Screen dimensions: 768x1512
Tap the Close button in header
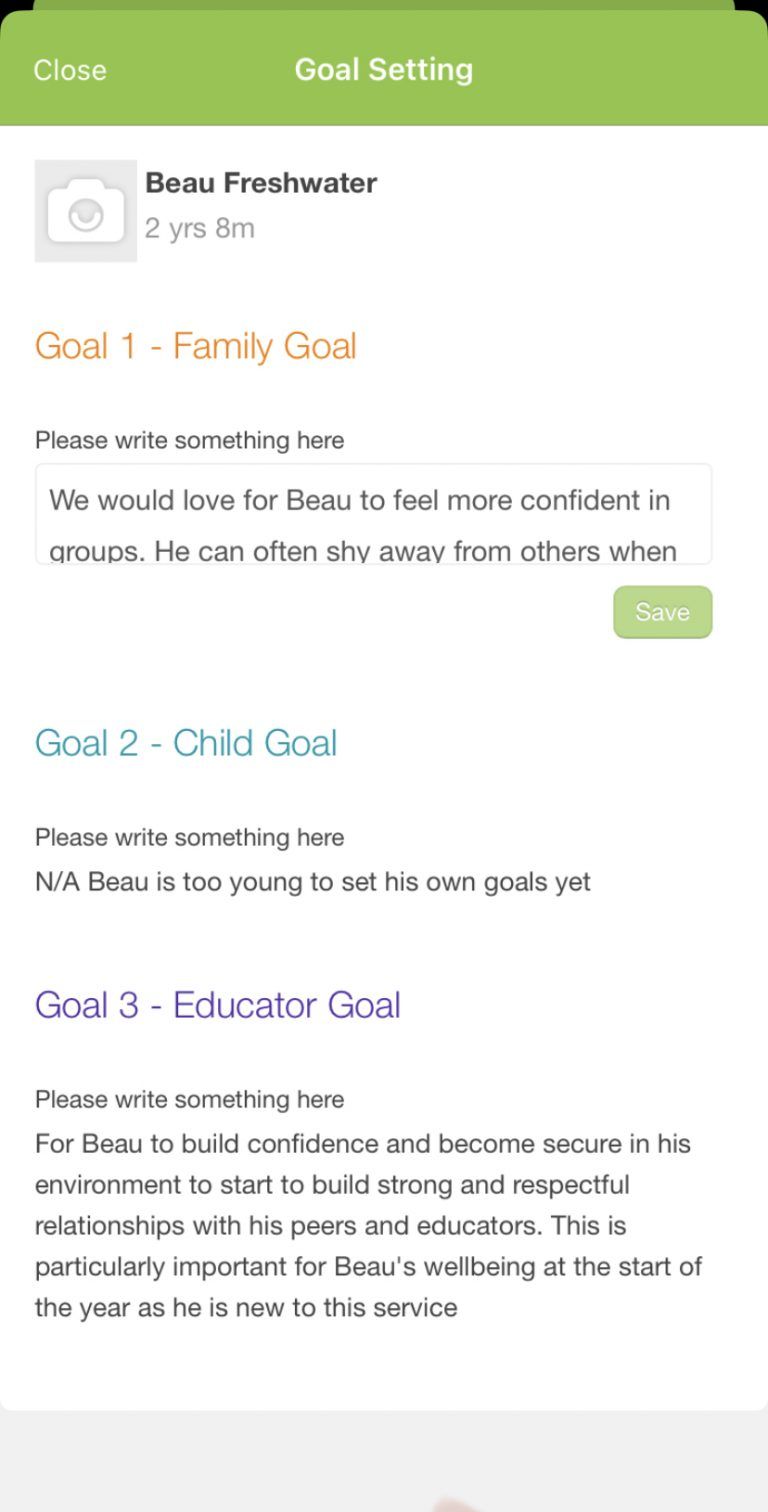(x=70, y=70)
